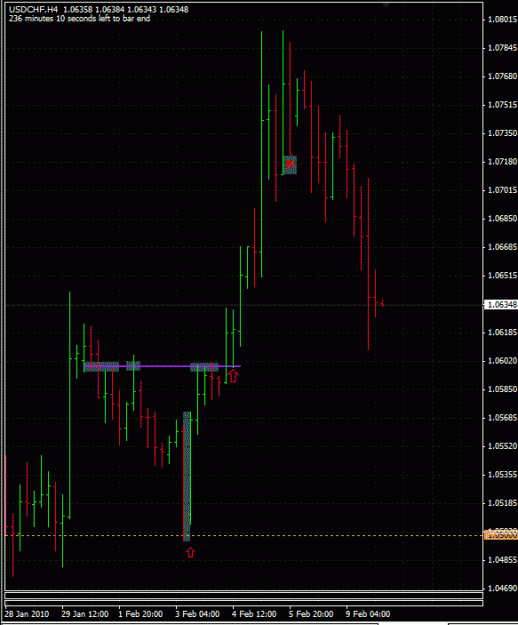518x625 pixels.
Task: Click the orange highlighted price label on scale
Action: pyautogui.click(x=501, y=535)
